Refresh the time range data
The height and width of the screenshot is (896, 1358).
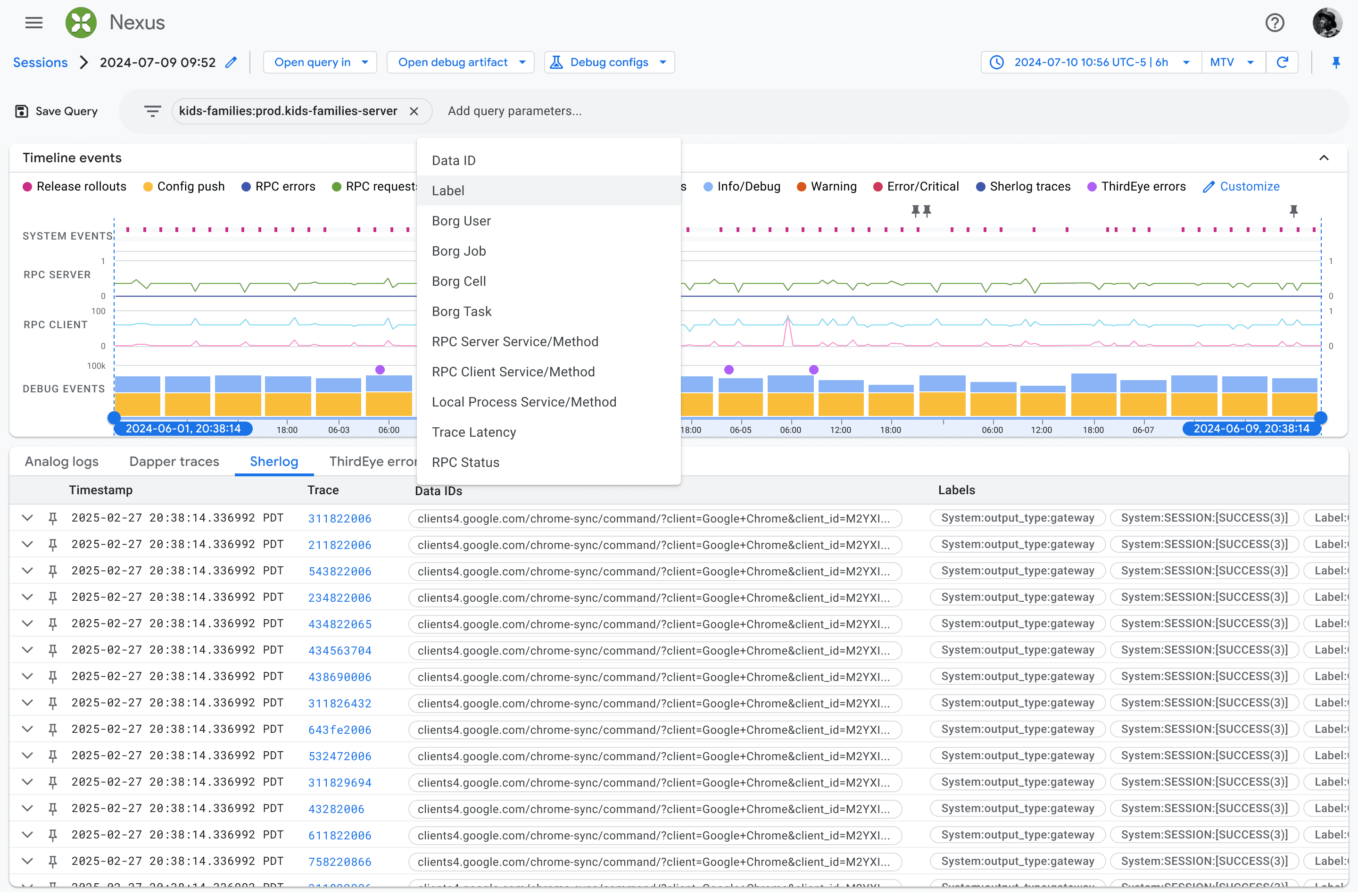coord(1282,62)
